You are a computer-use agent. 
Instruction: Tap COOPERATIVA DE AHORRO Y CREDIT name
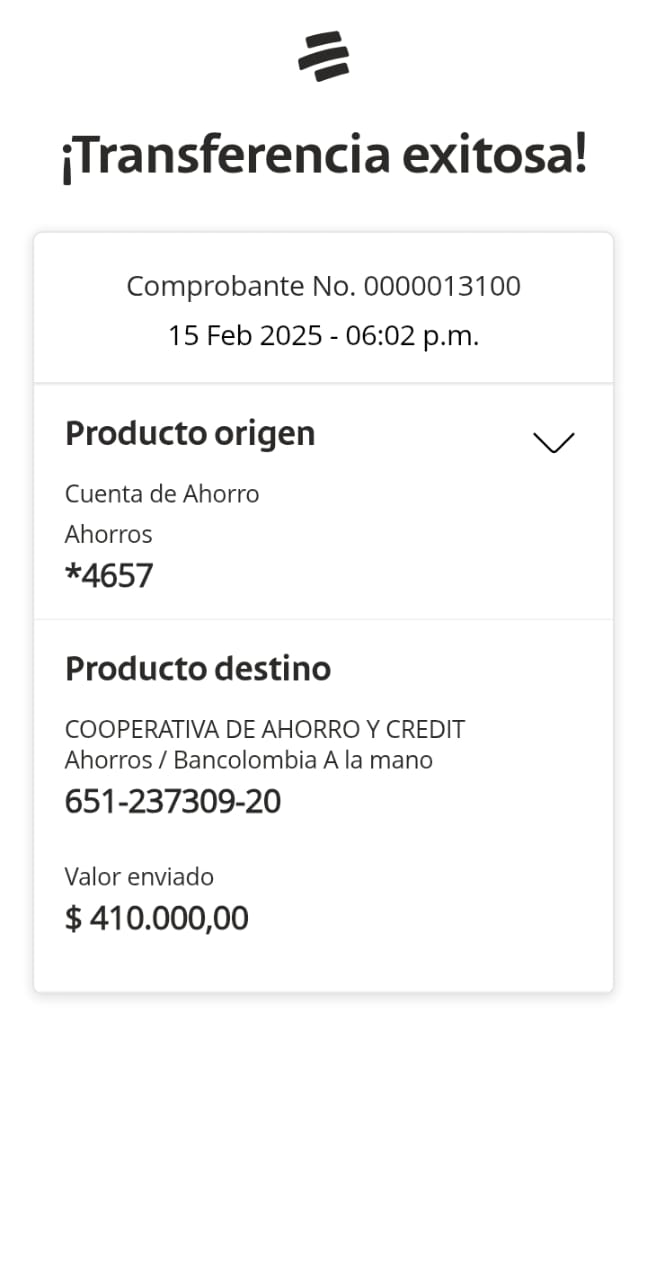tap(265, 729)
